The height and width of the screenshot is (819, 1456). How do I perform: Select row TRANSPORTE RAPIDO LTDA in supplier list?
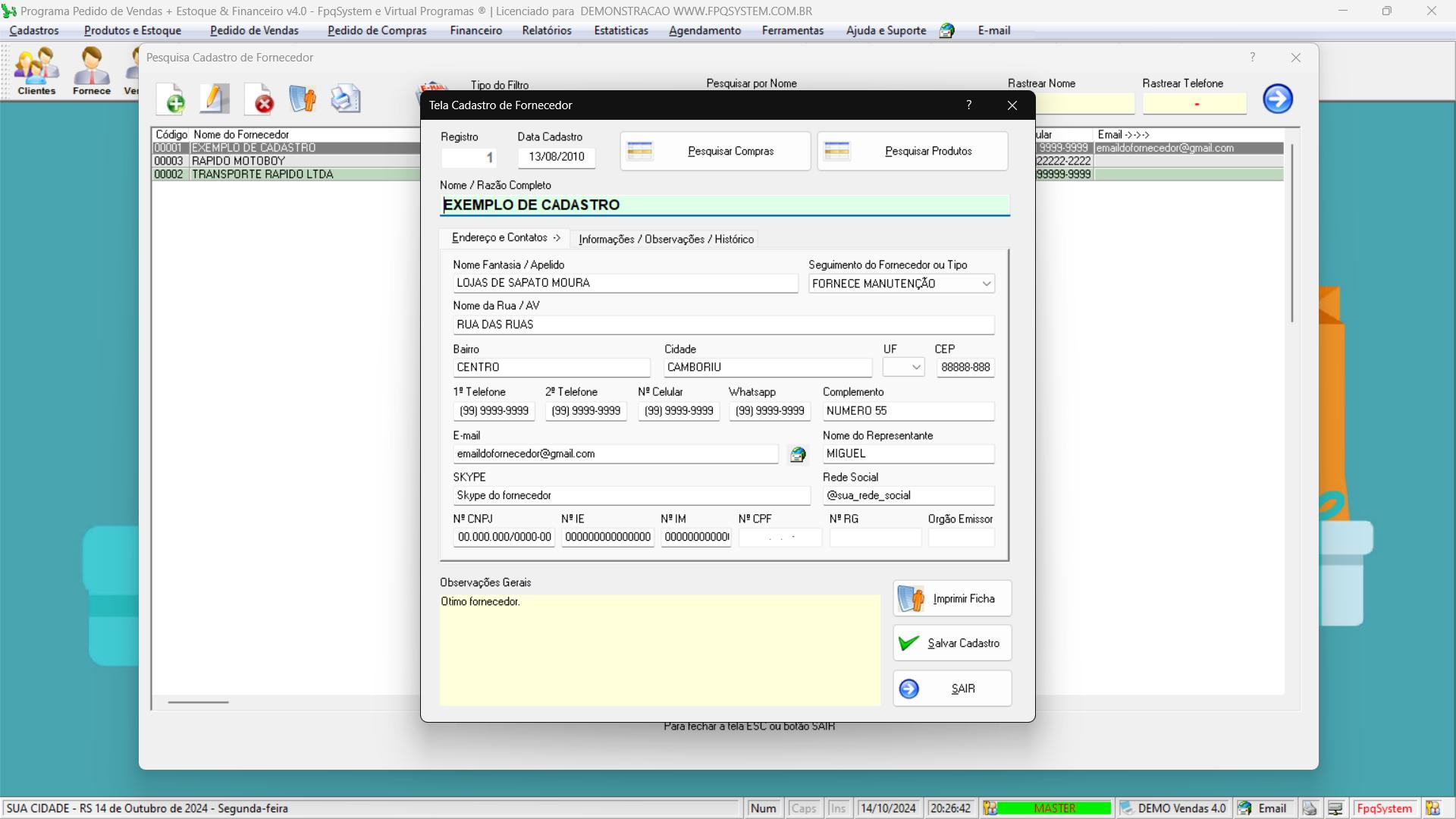(x=287, y=174)
